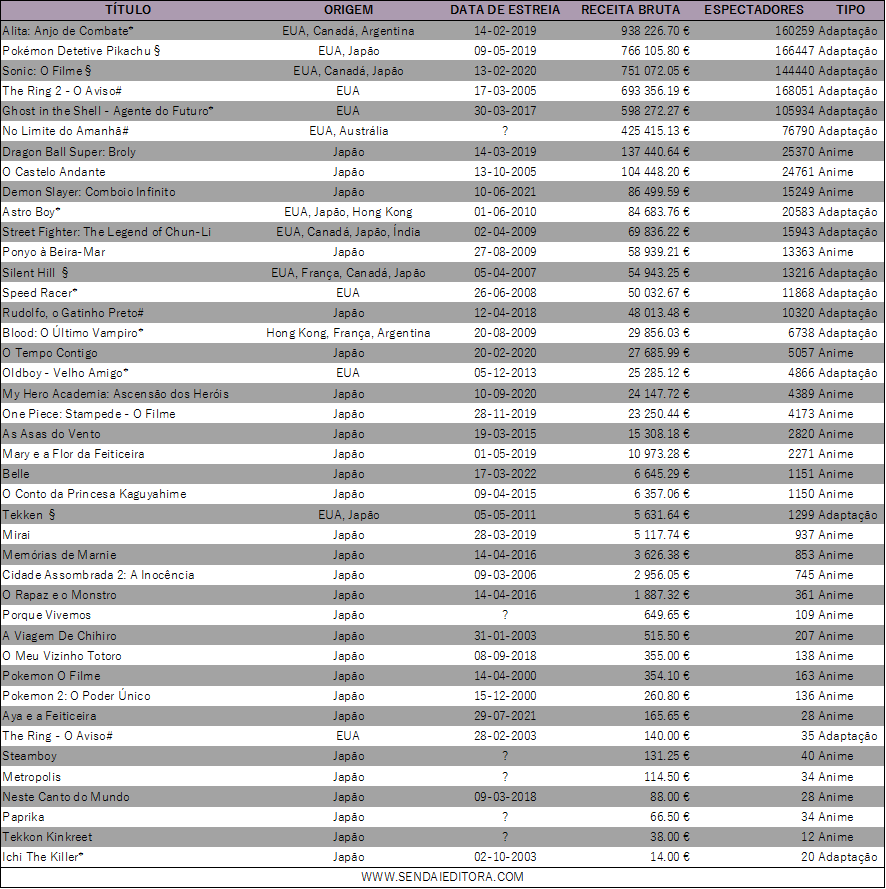This screenshot has width=886, height=889.
Task: Click the title 'O Tempo Contigo'
Action: click(x=50, y=353)
